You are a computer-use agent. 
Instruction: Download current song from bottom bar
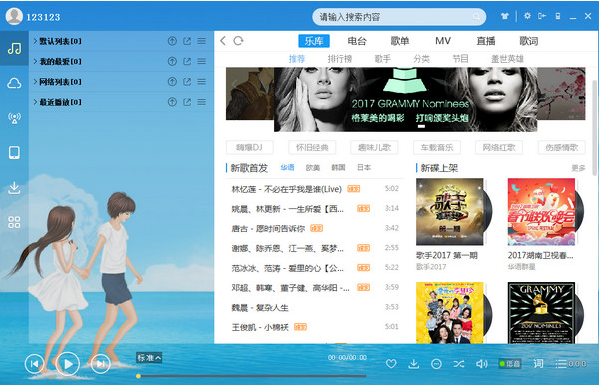tap(413, 364)
